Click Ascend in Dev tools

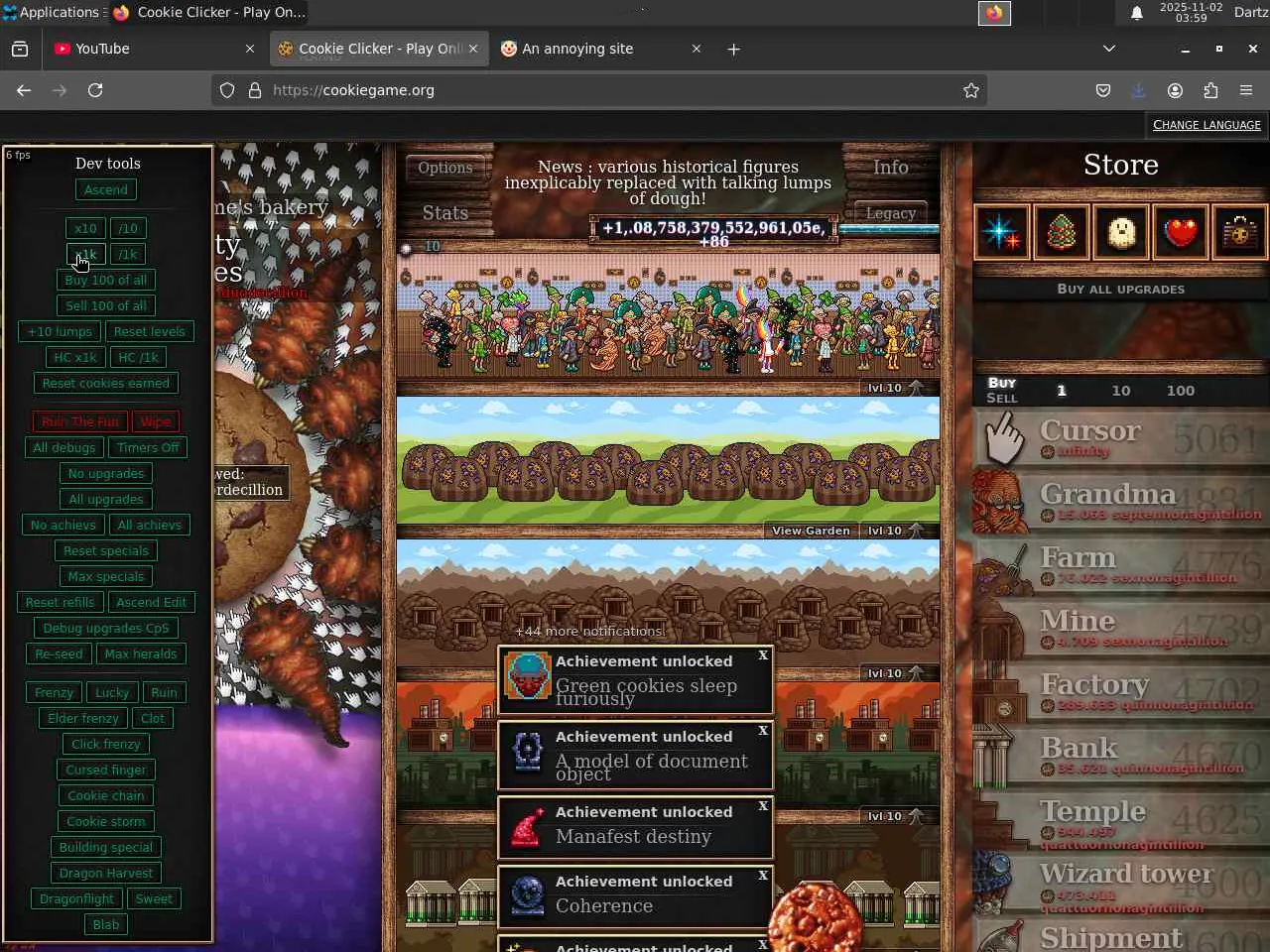pos(105,189)
